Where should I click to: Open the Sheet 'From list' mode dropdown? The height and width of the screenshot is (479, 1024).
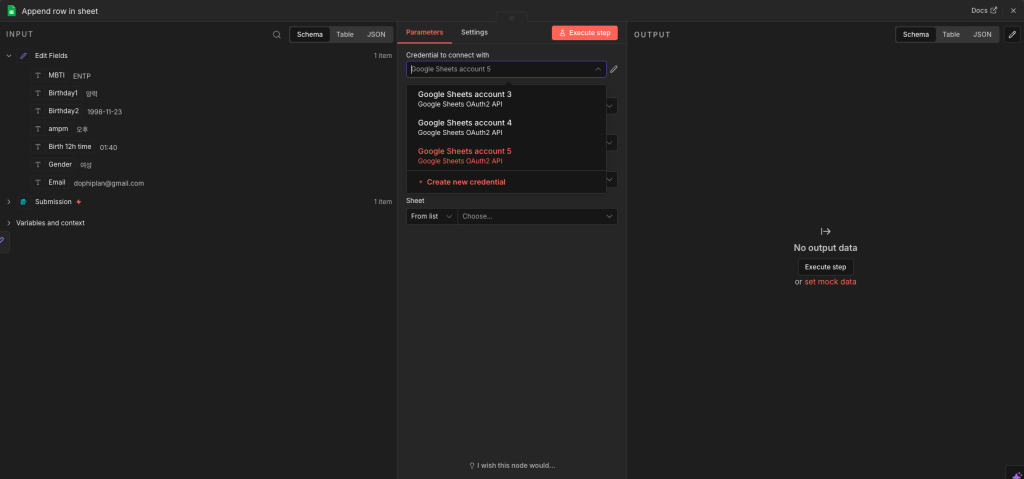pyautogui.click(x=431, y=216)
